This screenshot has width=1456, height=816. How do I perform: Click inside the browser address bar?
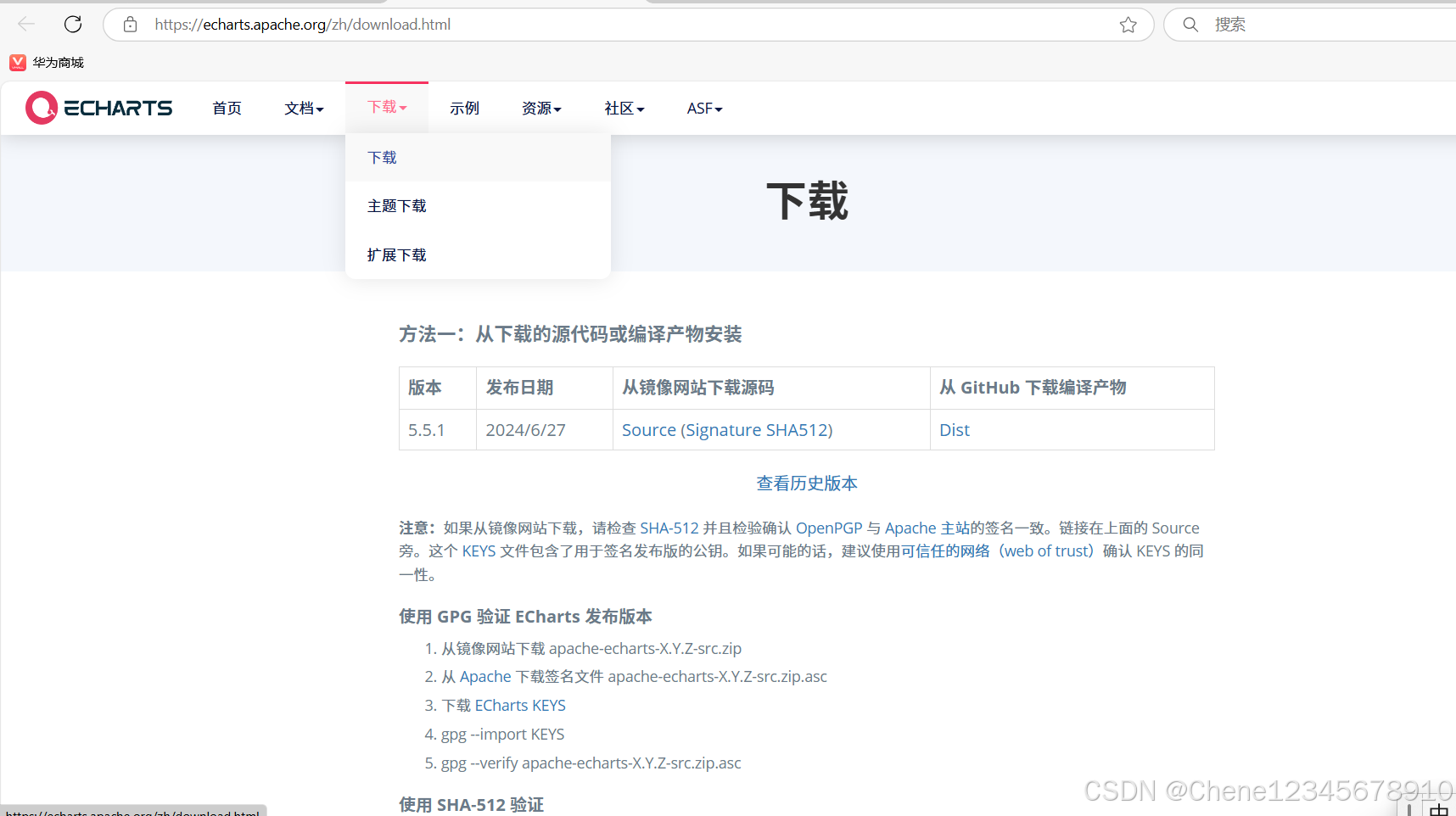click(x=594, y=24)
